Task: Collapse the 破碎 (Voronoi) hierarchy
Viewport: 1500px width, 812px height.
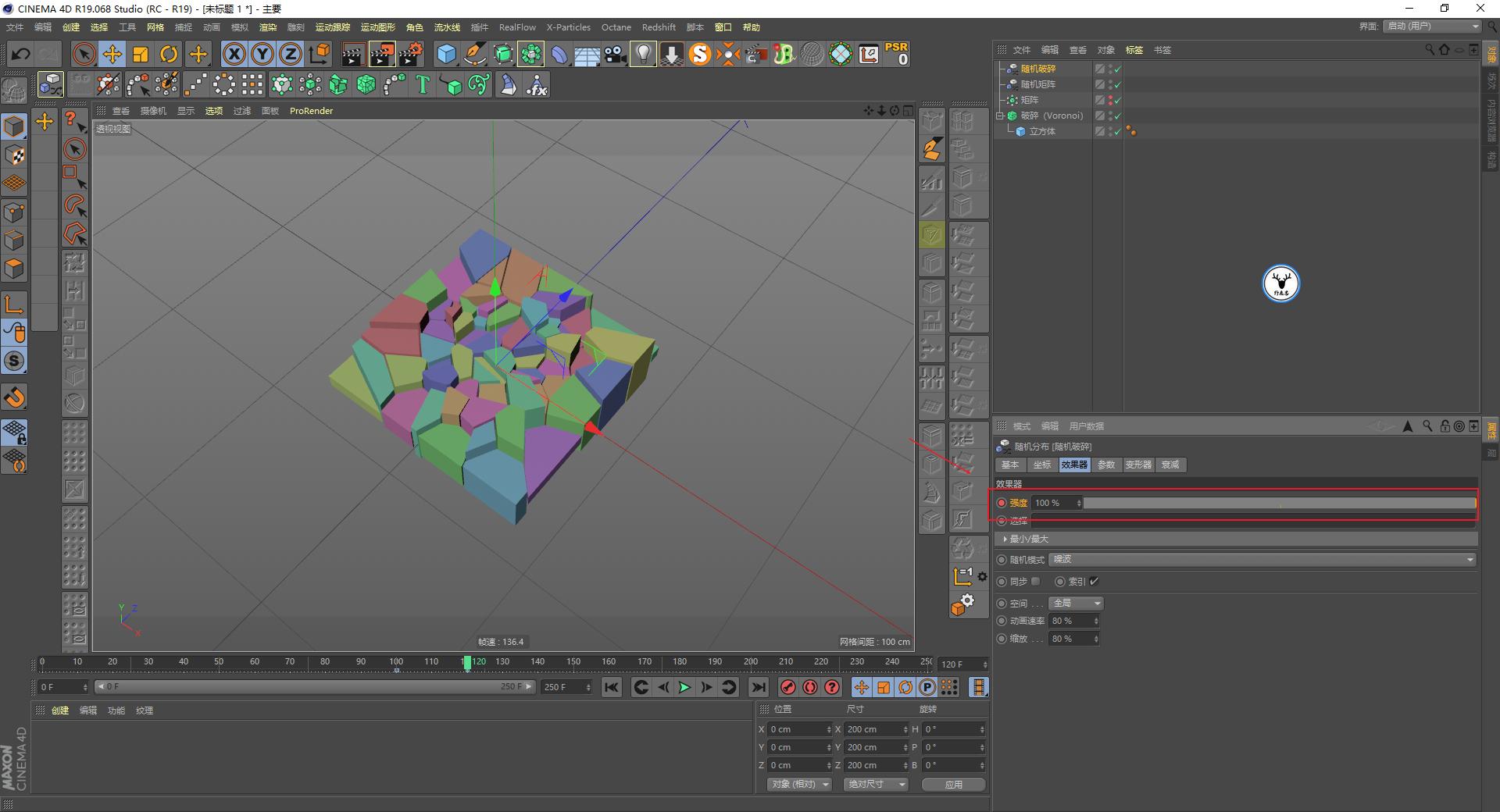Action: pos(999,115)
